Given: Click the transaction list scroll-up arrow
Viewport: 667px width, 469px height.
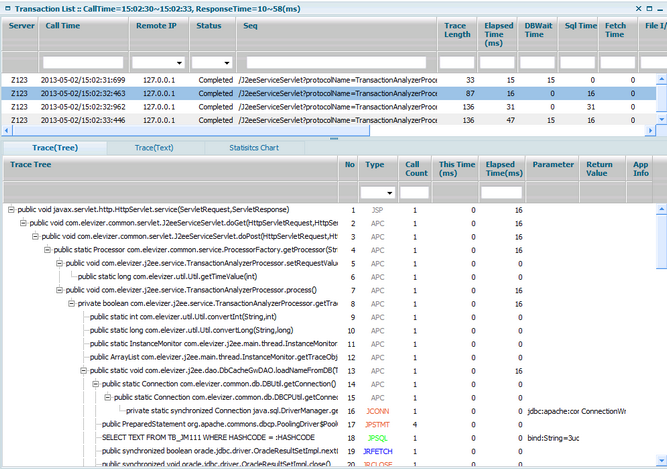Looking at the screenshot, I should pos(661,79).
